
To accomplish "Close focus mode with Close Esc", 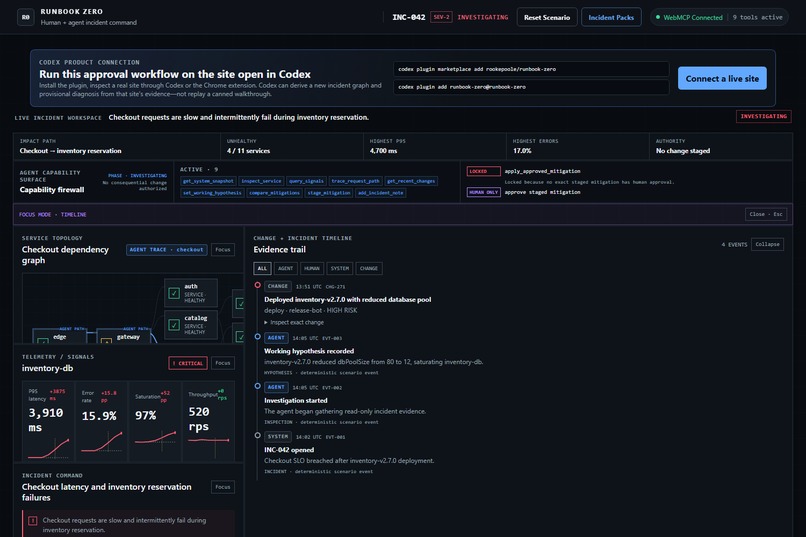I will click(x=766, y=214).
